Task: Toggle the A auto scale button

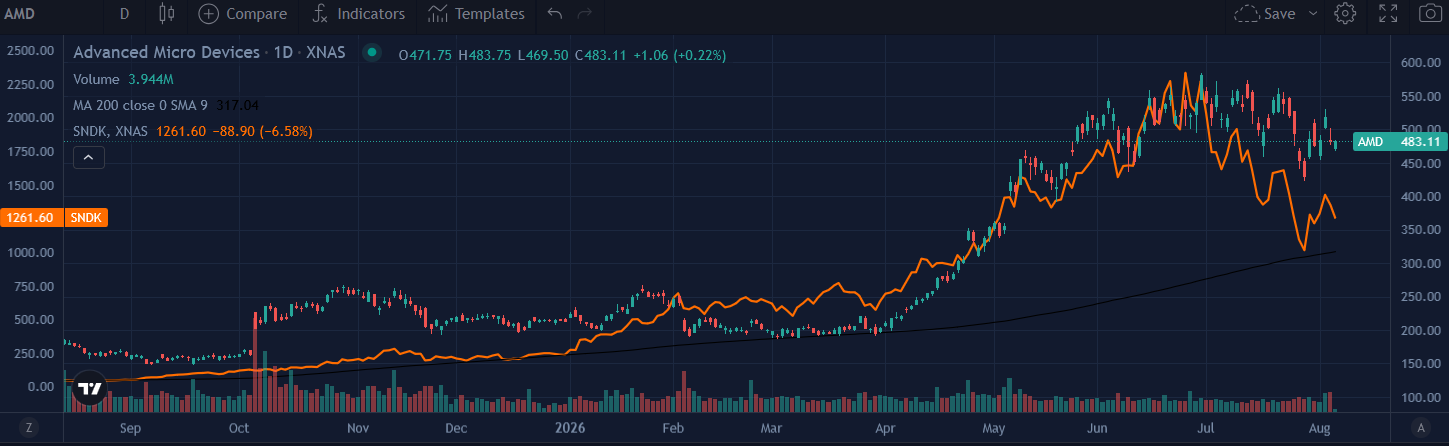Action: click(1420, 427)
